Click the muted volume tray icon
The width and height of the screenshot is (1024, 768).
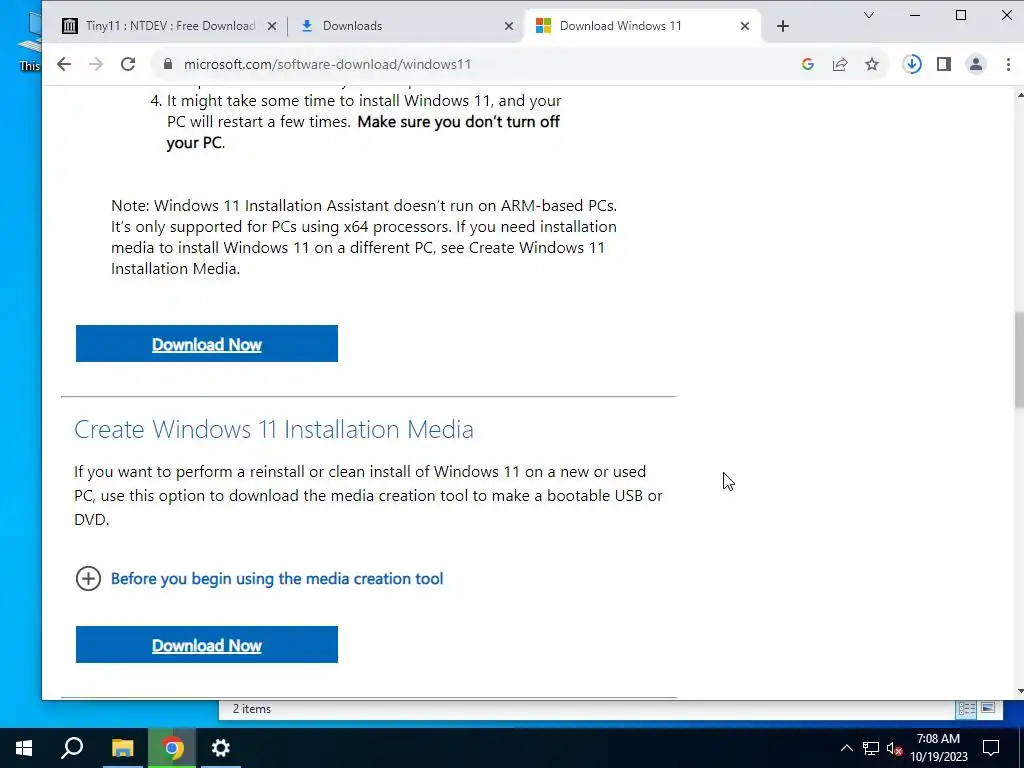click(895, 748)
